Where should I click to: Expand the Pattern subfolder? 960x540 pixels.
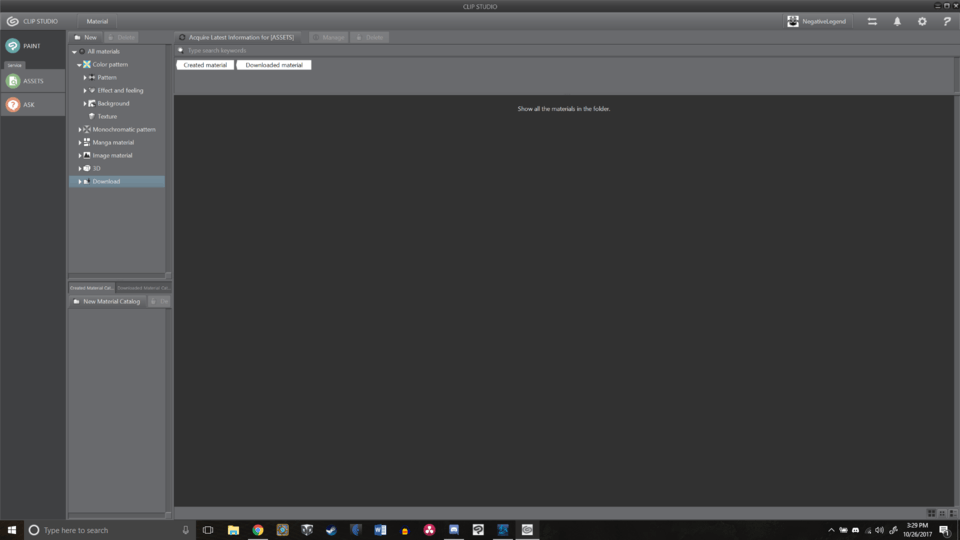pyautogui.click(x=84, y=78)
